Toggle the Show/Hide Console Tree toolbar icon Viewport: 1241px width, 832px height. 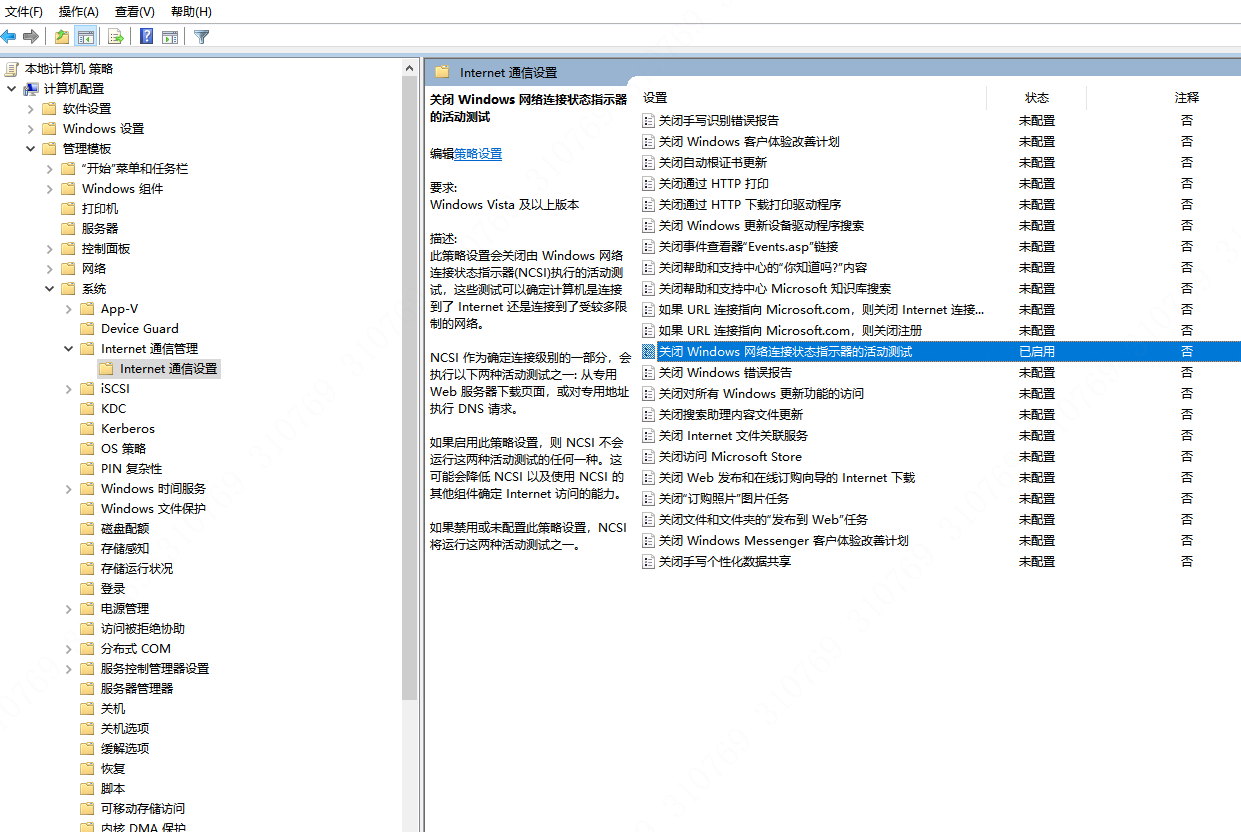pos(86,37)
